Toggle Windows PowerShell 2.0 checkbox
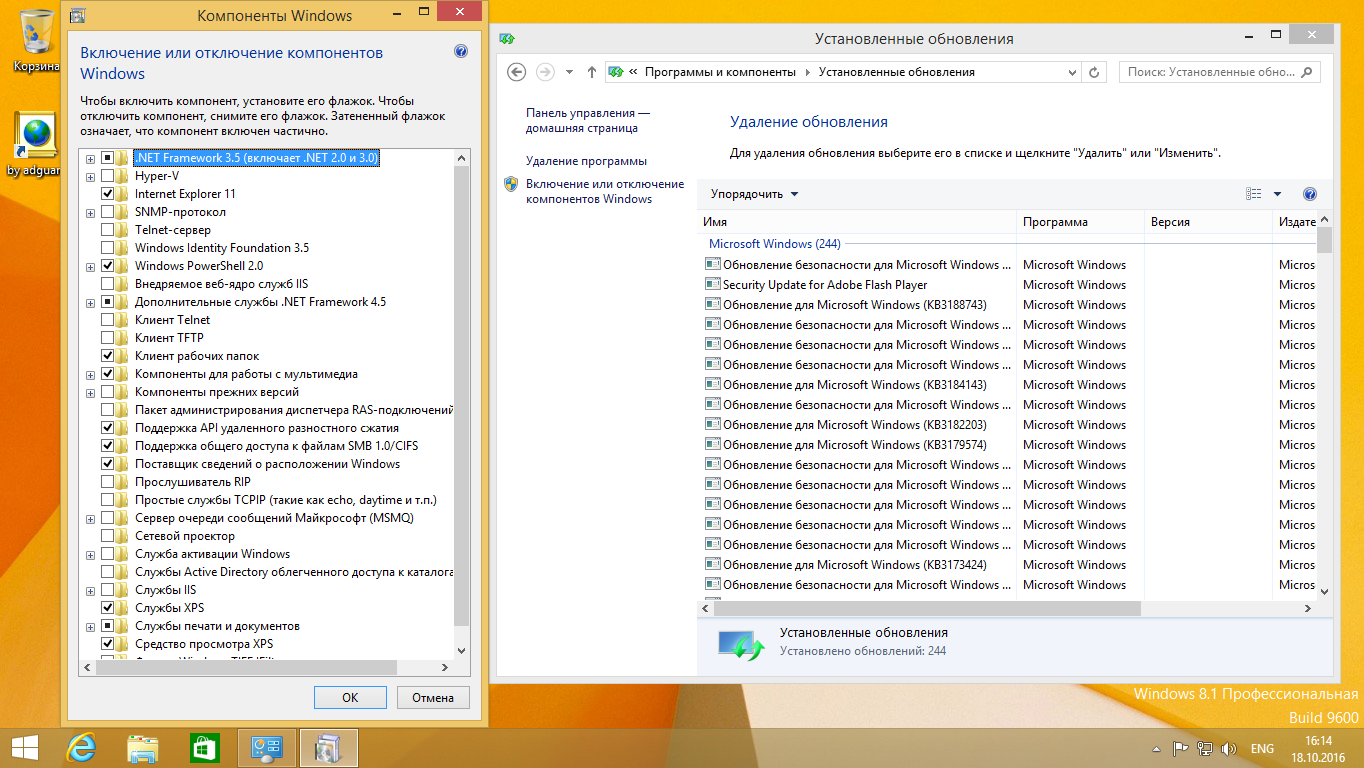Screen dimensions: 1364x768 (107, 266)
